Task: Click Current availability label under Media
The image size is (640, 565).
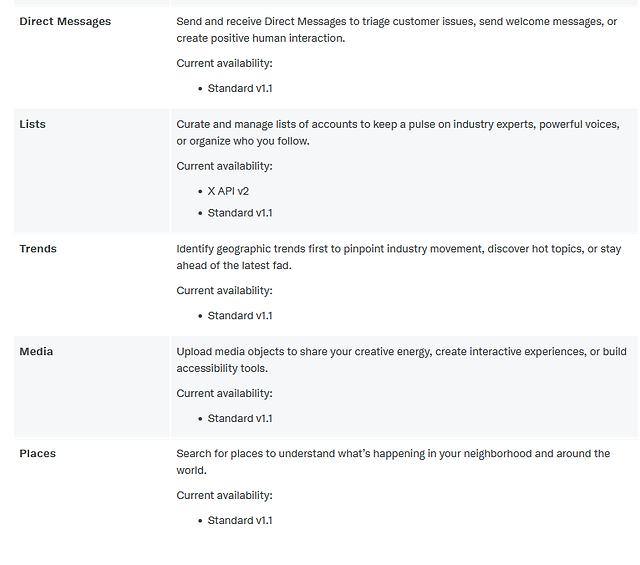Action: [x=224, y=394]
